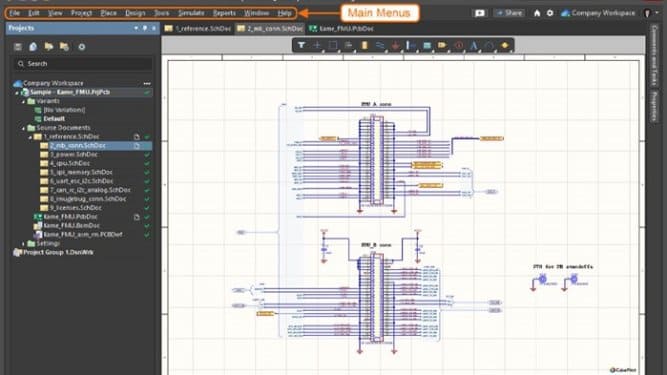Select the Move Object cross tool
Image resolution: width=667 pixels, height=375 pixels.
(317, 45)
